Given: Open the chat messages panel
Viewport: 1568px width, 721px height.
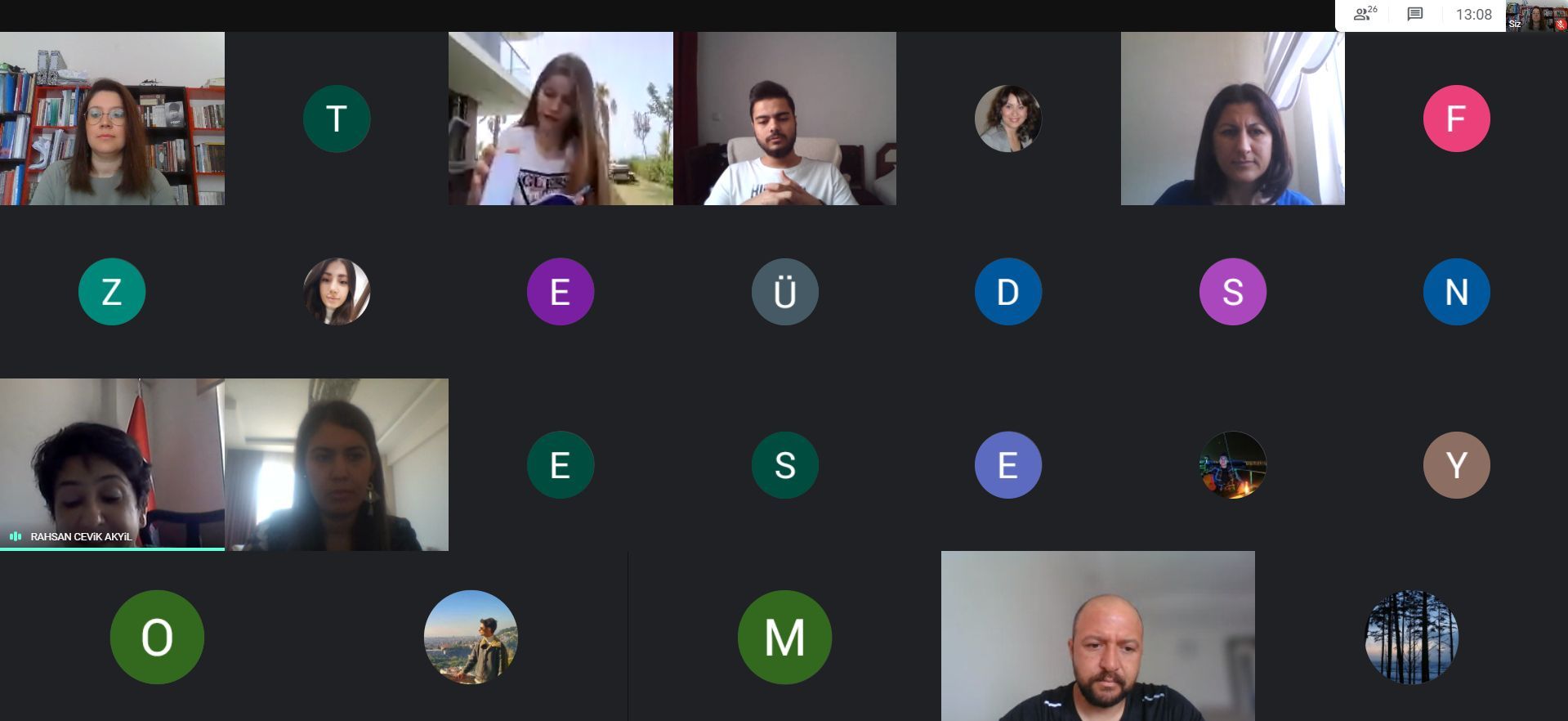Looking at the screenshot, I should click(x=1415, y=14).
